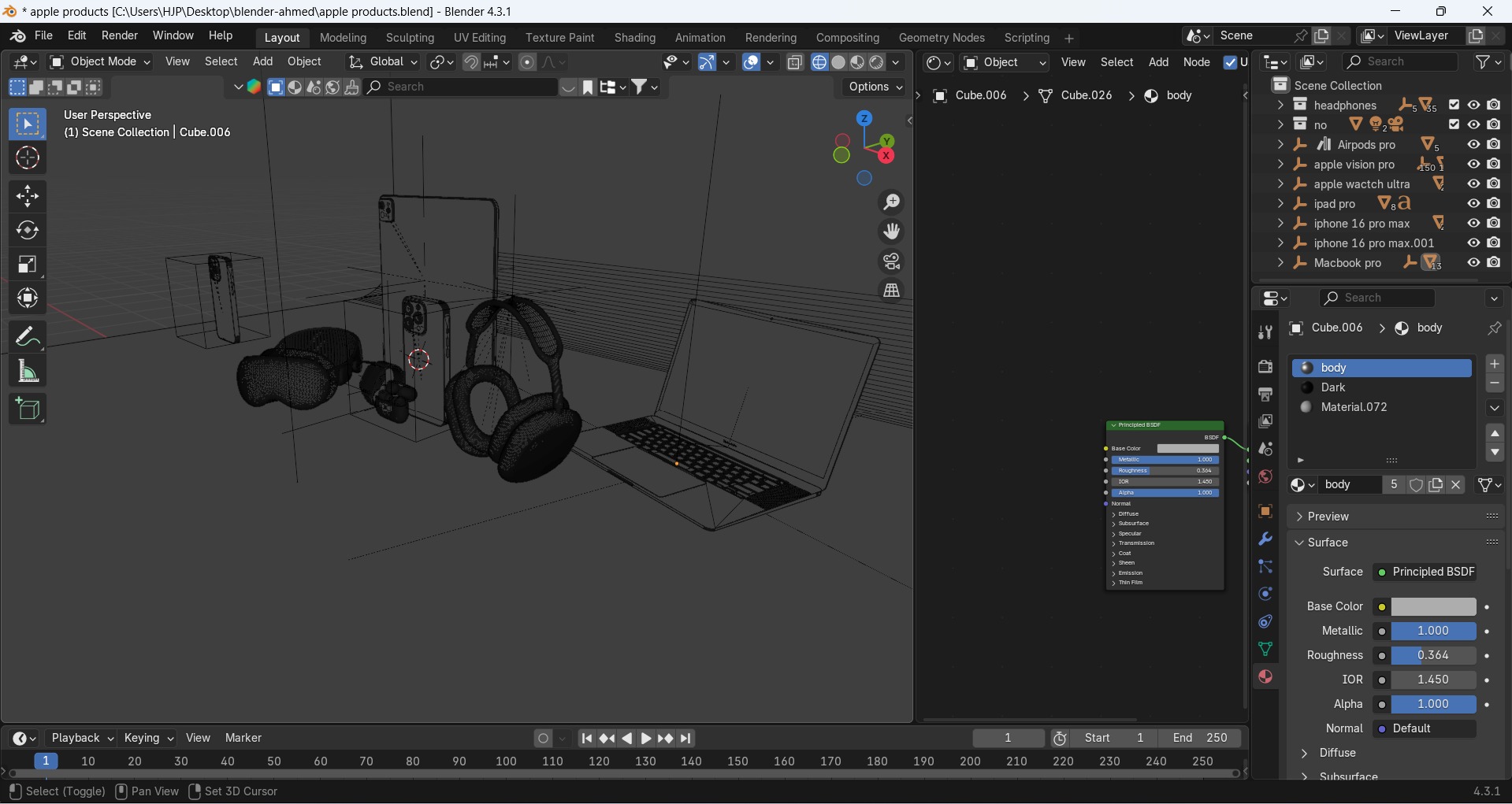Select the Add Cube tool

click(28, 409)
